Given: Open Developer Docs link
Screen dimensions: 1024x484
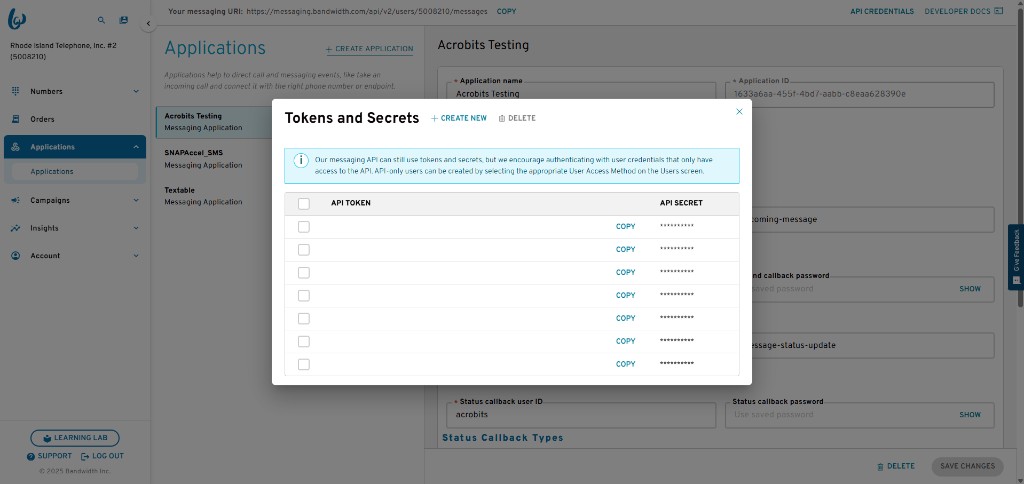Looking at the screenshot, I should click(x=964, y=12).
